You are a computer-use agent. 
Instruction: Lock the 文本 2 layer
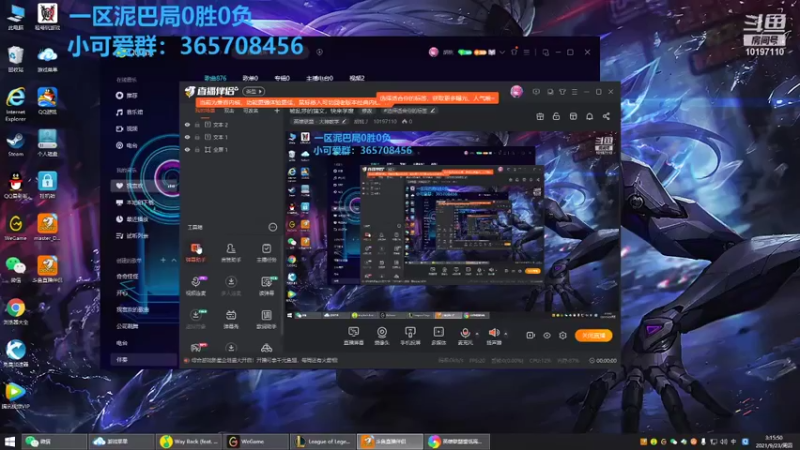click(197, 124)
